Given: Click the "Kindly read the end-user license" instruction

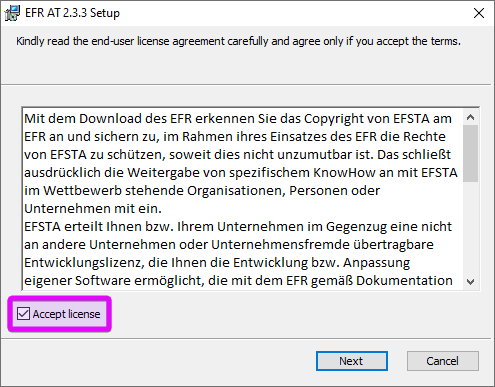Looking at the screenshot, I should click(238, 41).
